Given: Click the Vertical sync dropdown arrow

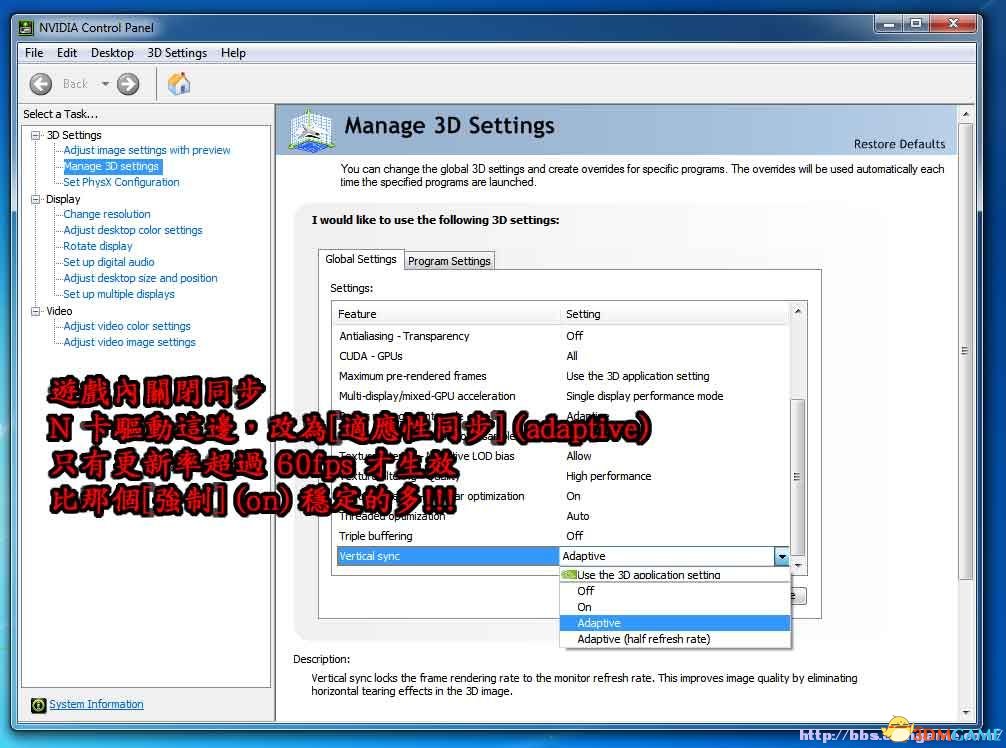Looking at the screenshot, I should [x=781, y=556].
